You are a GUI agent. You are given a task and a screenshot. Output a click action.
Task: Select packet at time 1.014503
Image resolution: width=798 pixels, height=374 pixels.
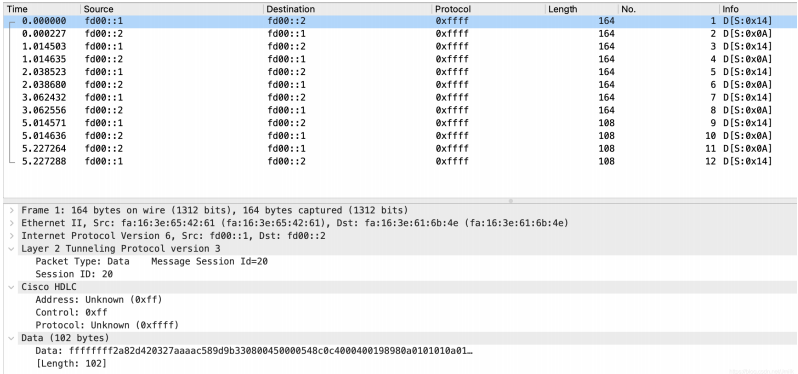point(400,46)
